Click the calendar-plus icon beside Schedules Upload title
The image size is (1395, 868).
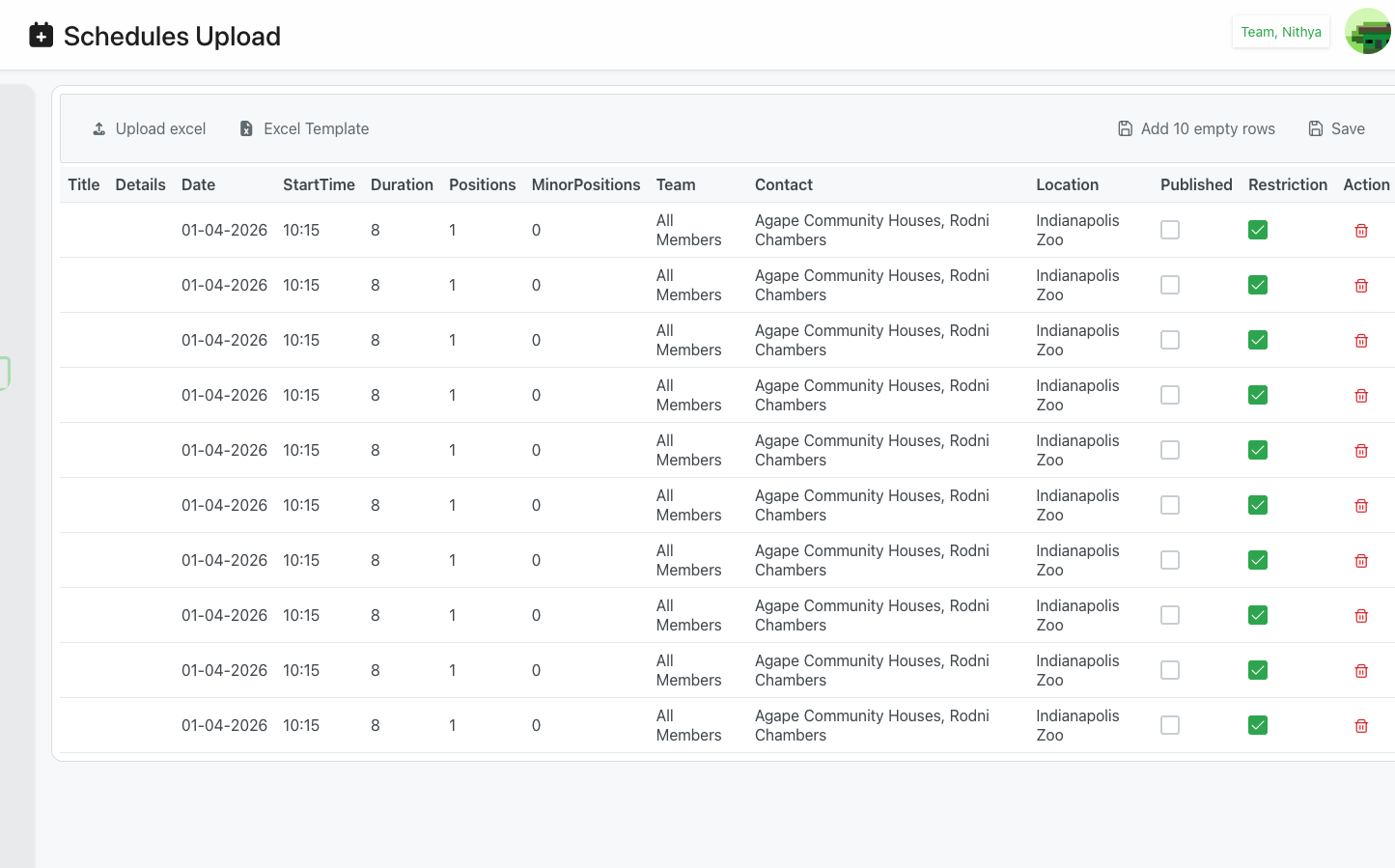40,36
